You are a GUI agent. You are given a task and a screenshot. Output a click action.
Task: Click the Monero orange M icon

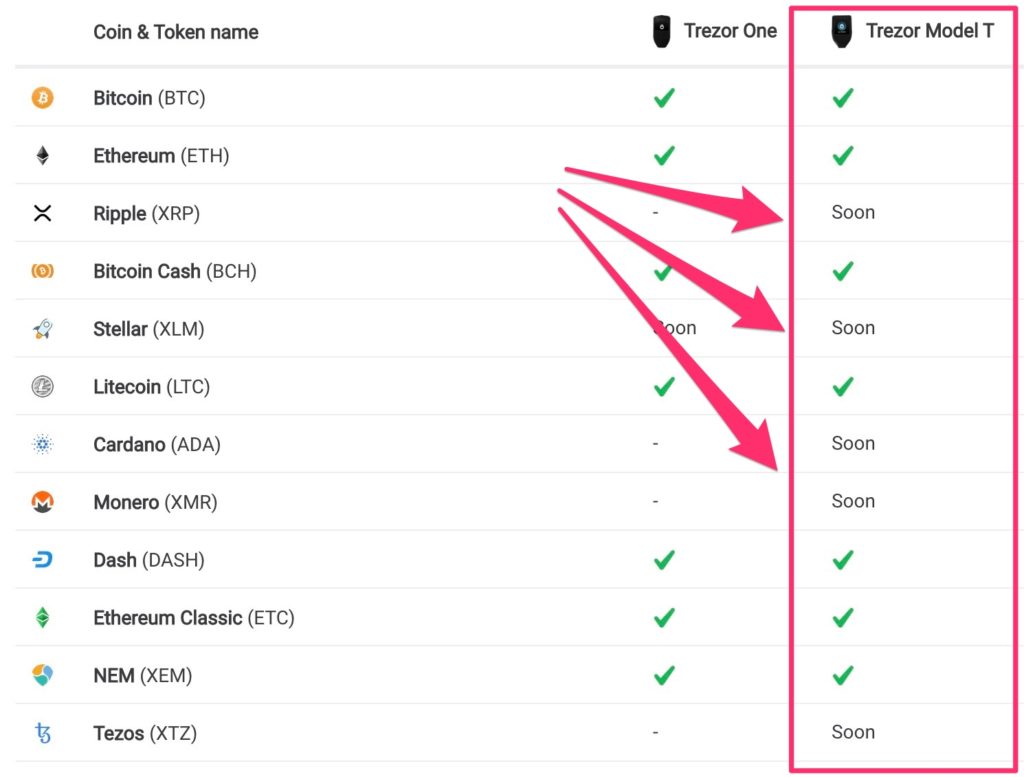(42, 502)
